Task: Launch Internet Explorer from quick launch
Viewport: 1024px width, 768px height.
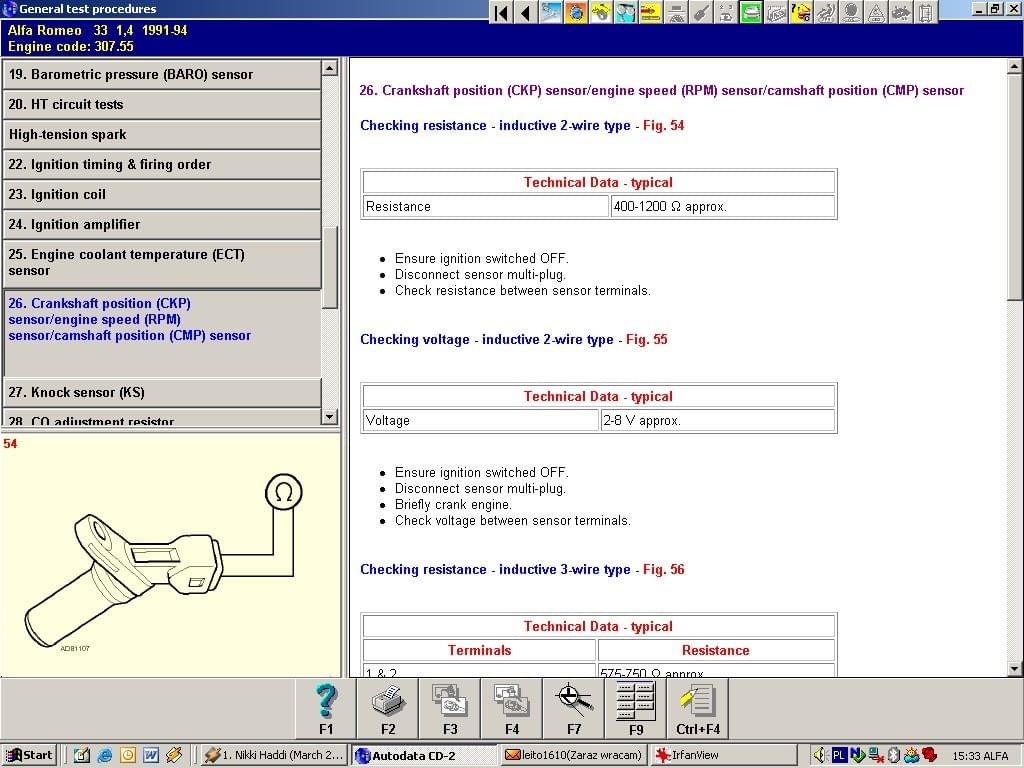Action: point(104,756)
